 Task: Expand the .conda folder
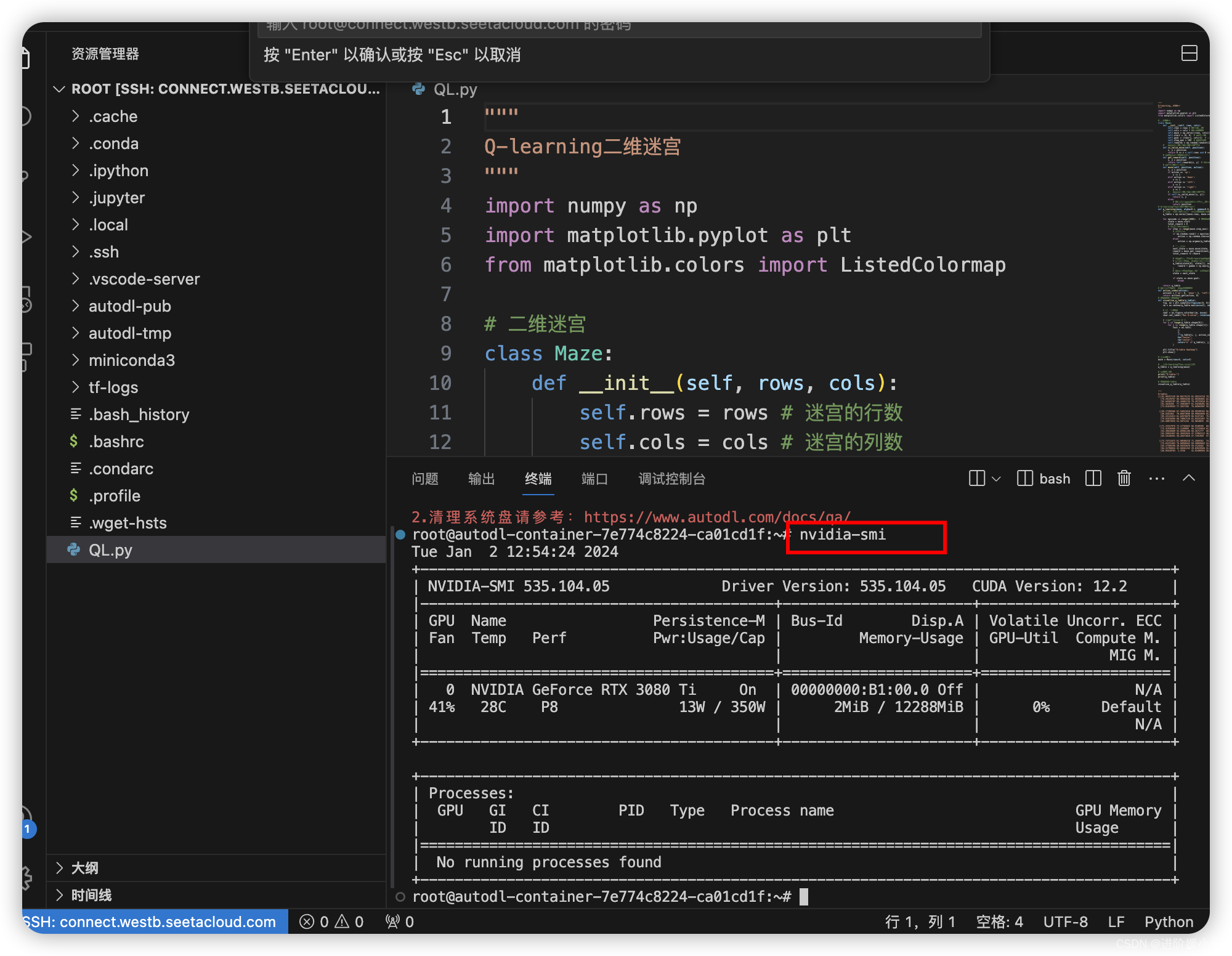pyautogui.click(x=216, y=144)
